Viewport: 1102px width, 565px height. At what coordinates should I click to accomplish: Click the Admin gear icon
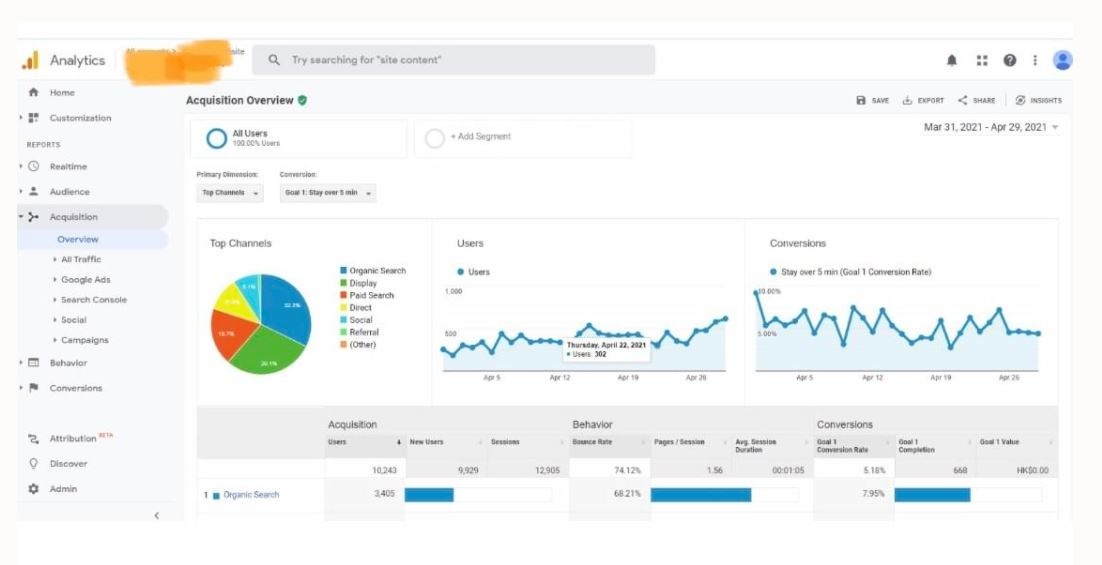[x=33, y=489]
